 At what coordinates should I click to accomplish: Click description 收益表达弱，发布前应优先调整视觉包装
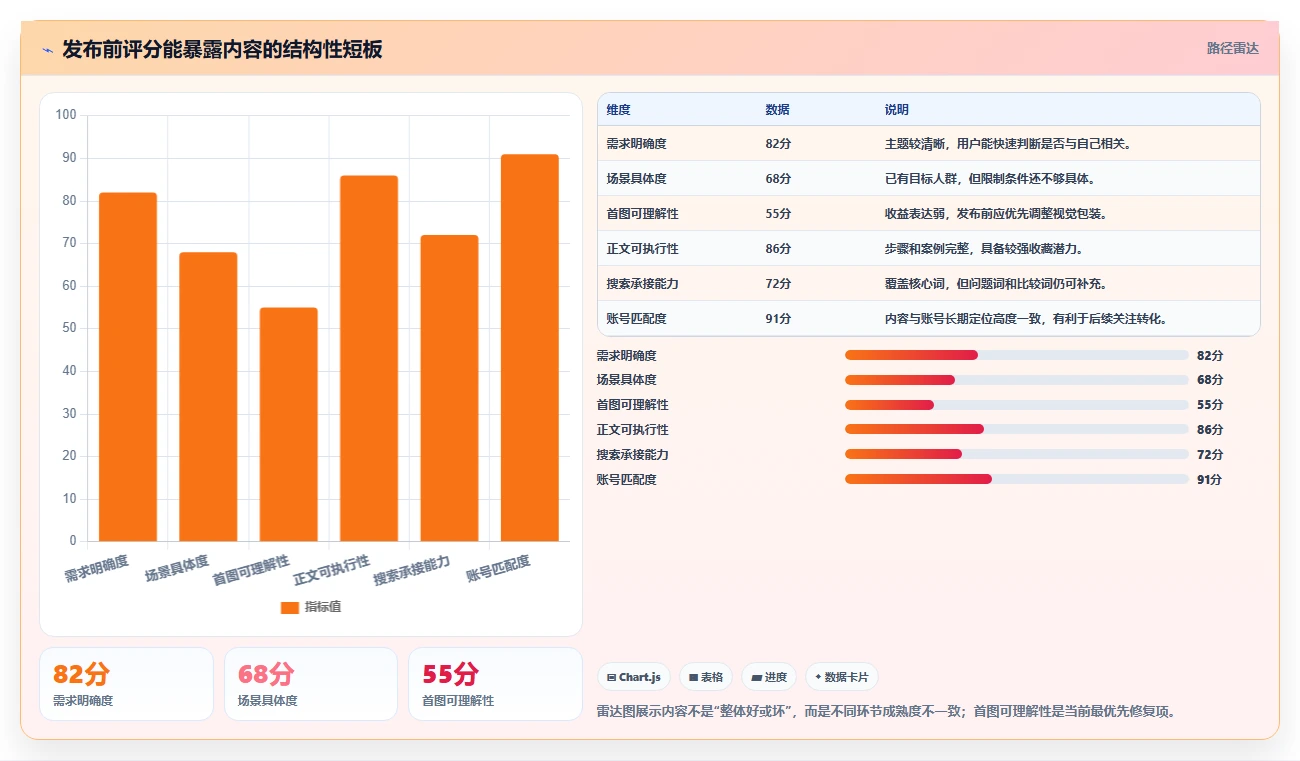(996, 214)
